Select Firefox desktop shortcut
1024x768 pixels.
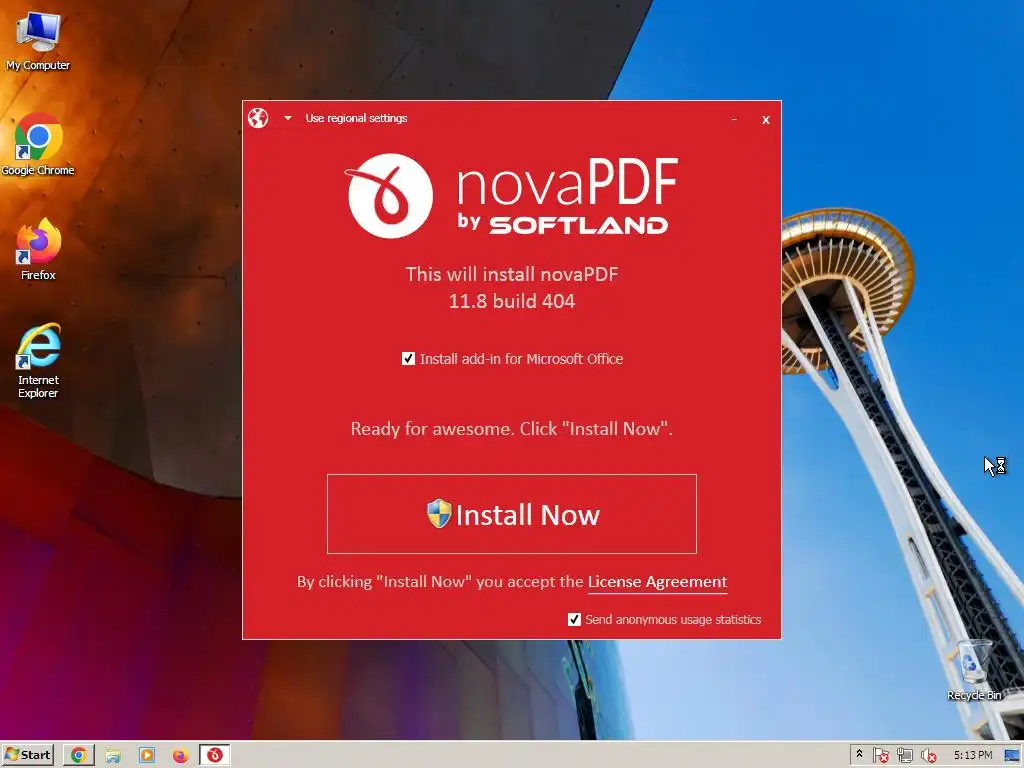click(38, 249)
